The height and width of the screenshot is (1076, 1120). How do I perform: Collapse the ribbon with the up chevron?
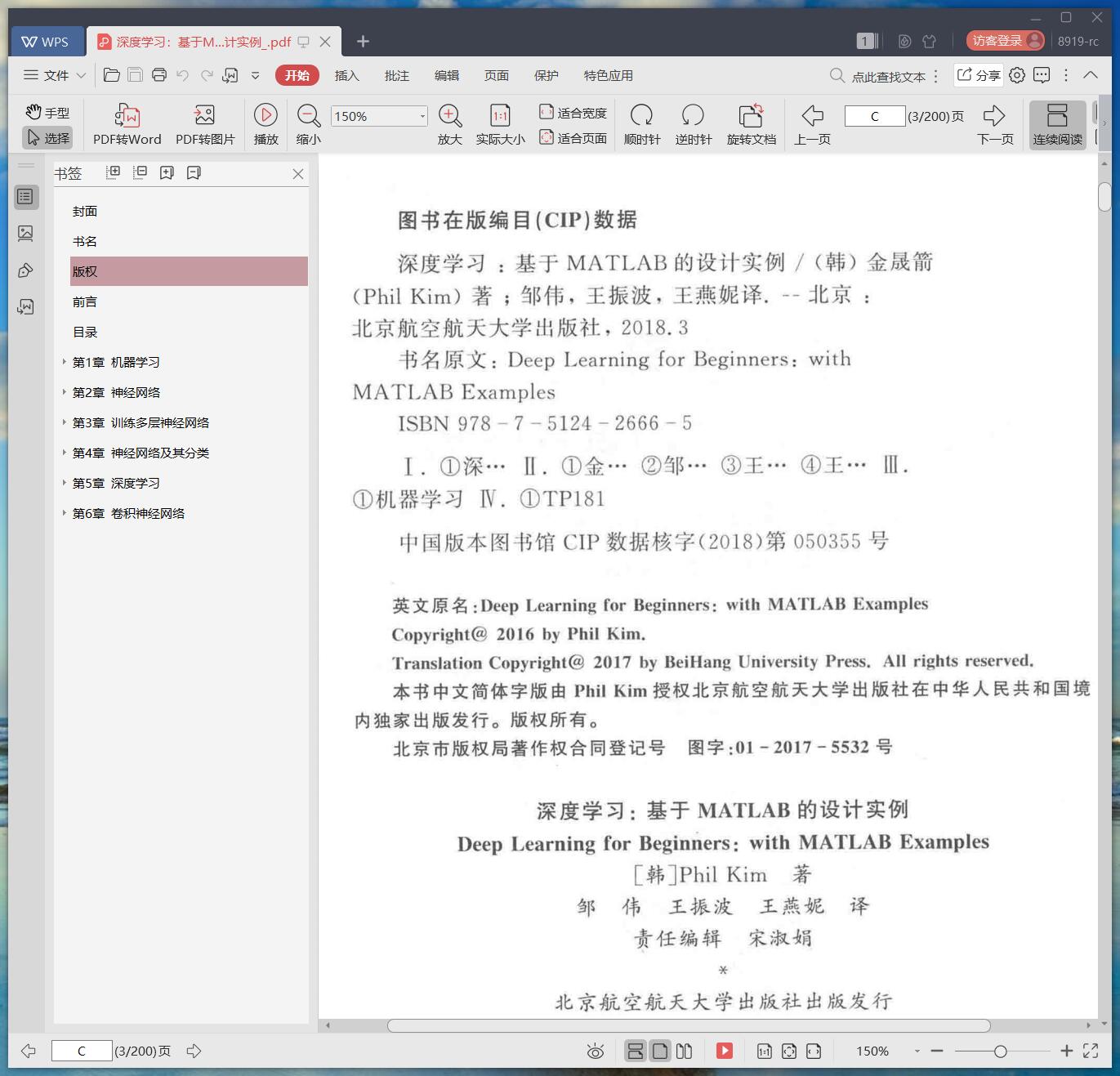(x=1091, y=74)
